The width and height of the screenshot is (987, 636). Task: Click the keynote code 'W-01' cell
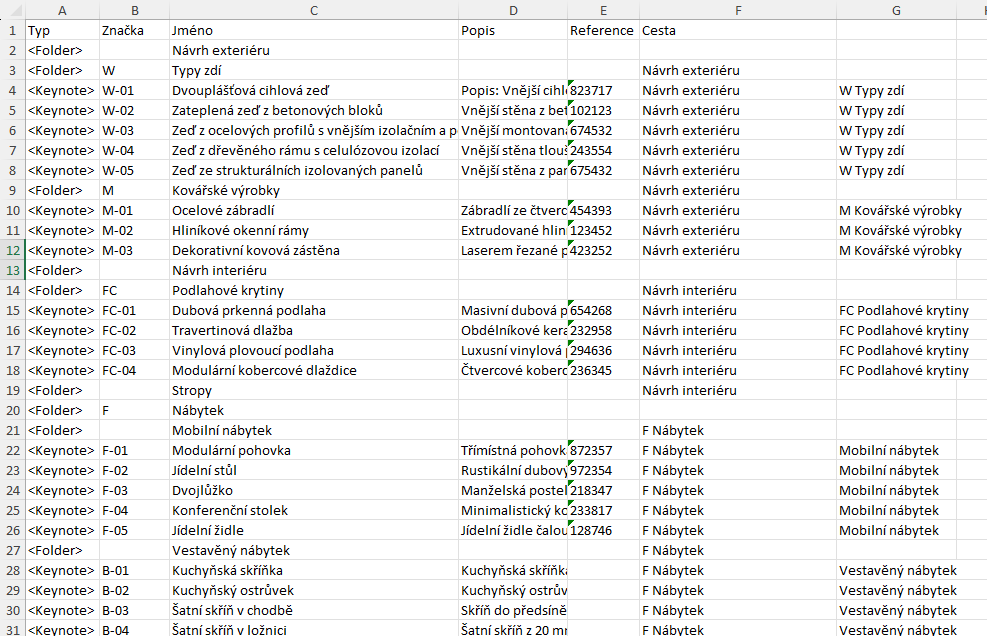(134, 90)
